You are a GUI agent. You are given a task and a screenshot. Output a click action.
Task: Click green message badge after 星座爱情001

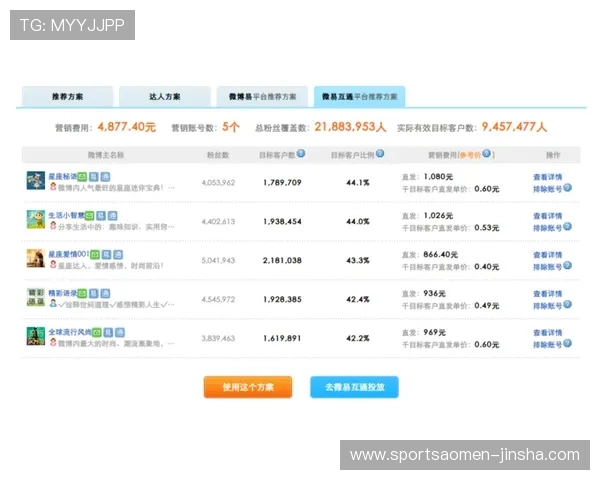point(95,255)
